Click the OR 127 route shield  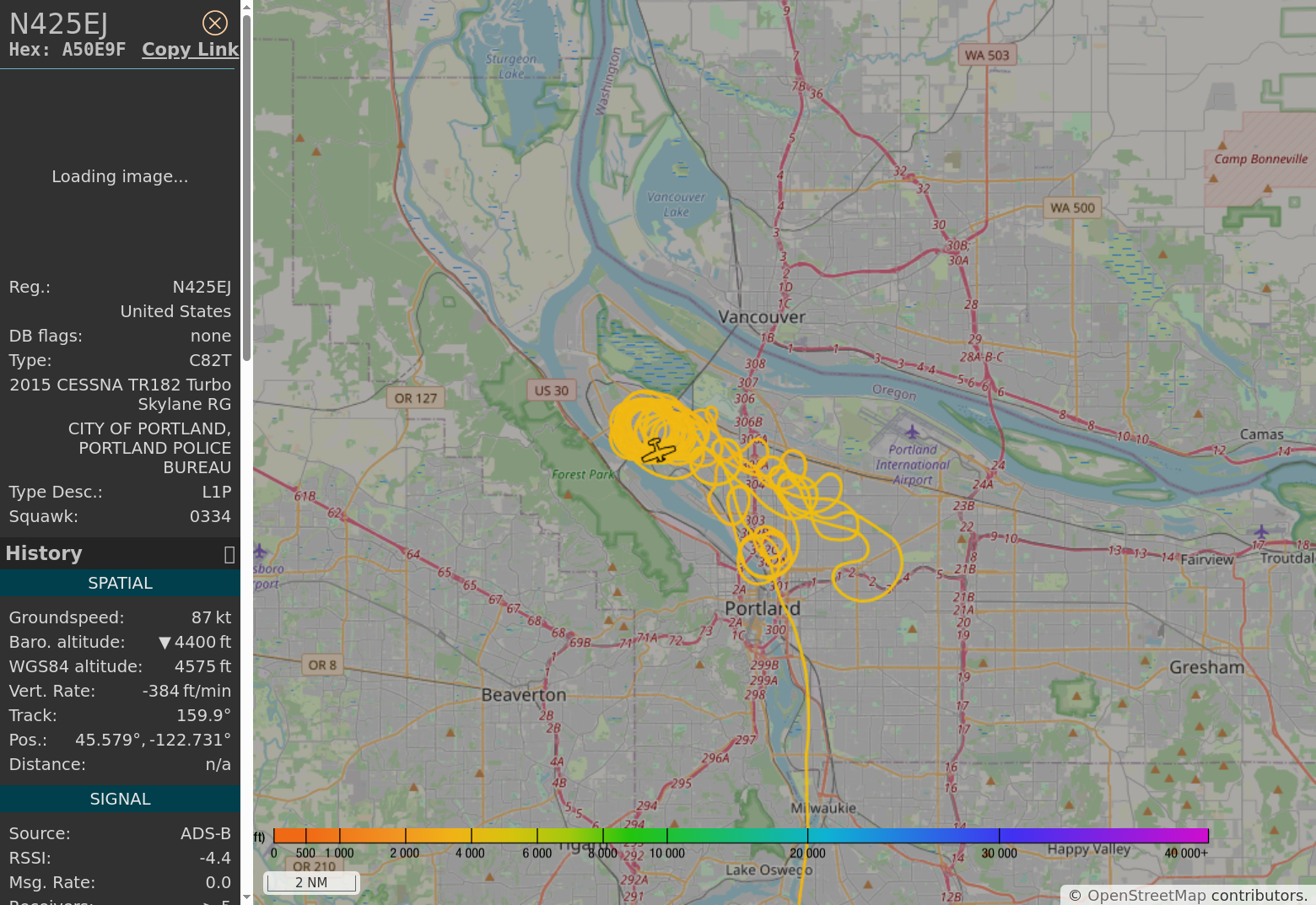(x=416, y=398)
